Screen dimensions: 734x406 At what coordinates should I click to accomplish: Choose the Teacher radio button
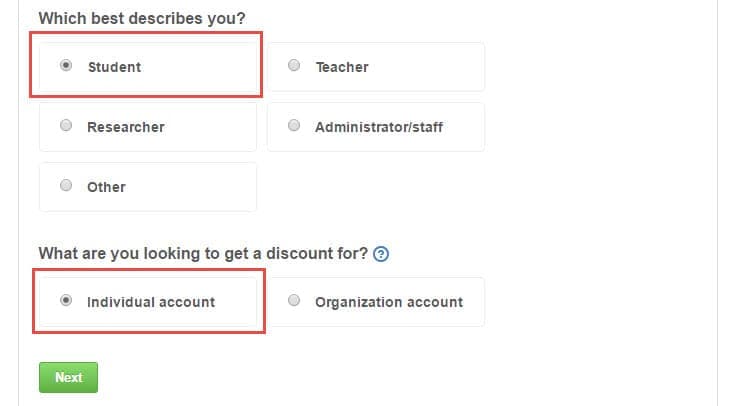tap(294, 66)
